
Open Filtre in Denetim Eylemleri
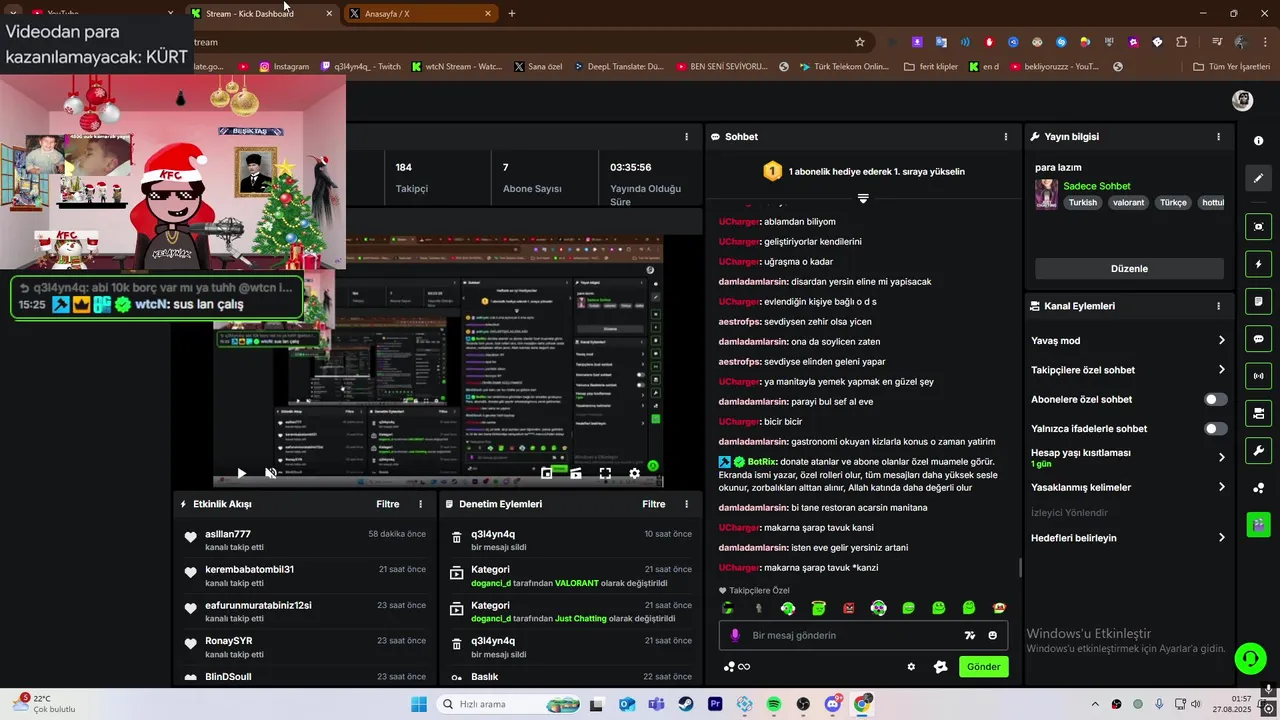[653, 504]
